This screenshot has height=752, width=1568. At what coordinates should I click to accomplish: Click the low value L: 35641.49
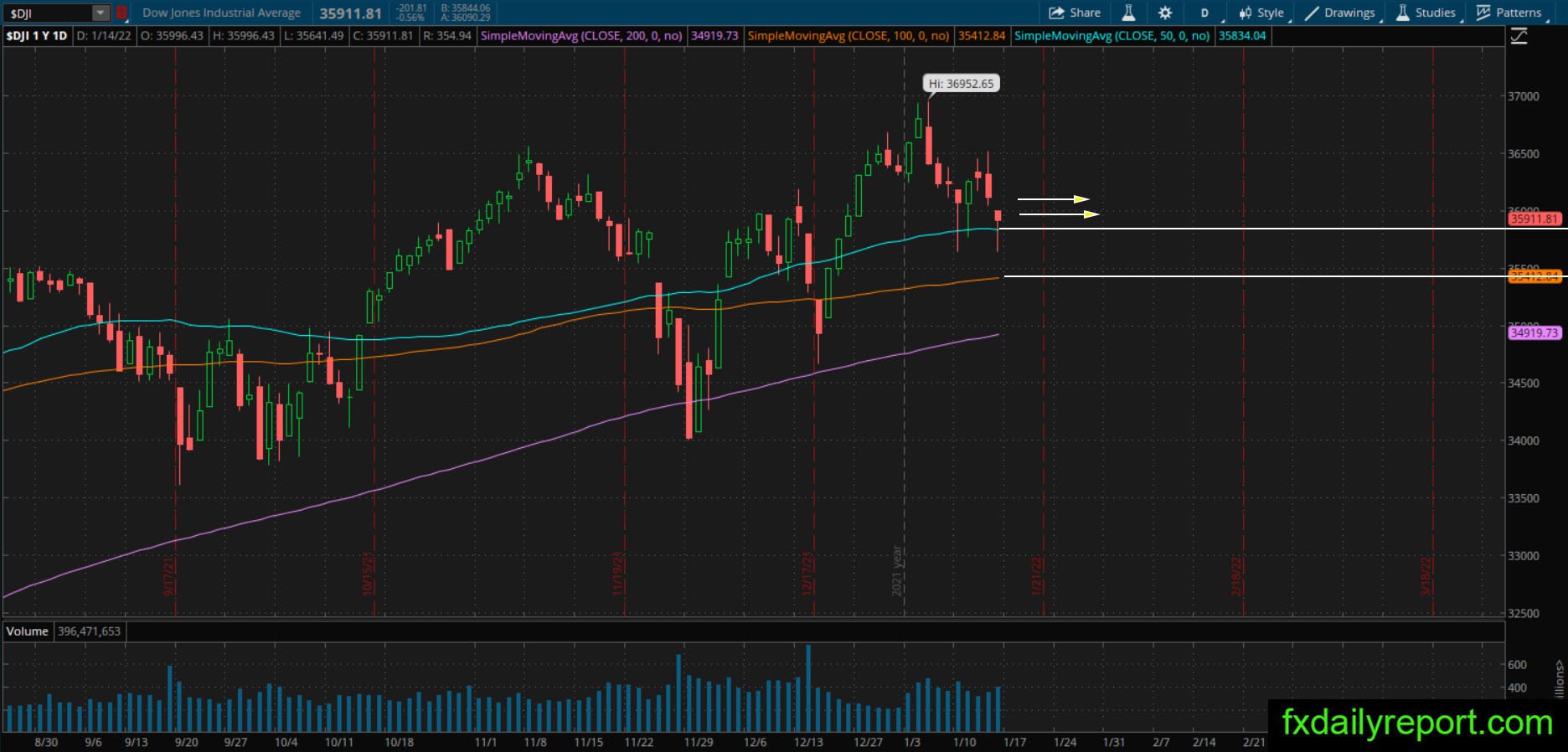(313, 36)
